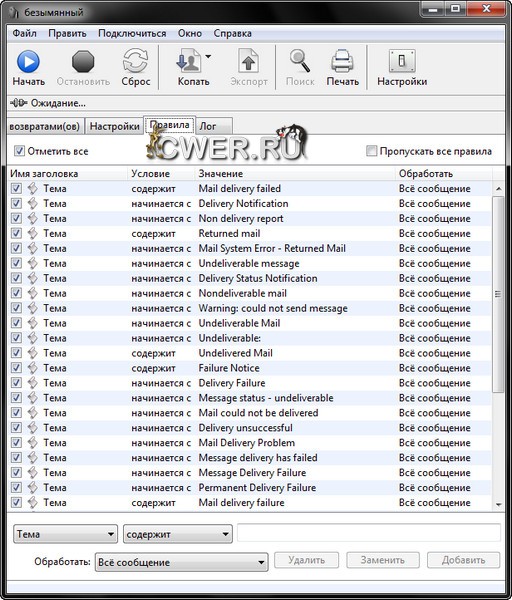Click rule icon in Message Delivery Failure row
Viewport: 512px width, 600px height.
coord(33,473)
